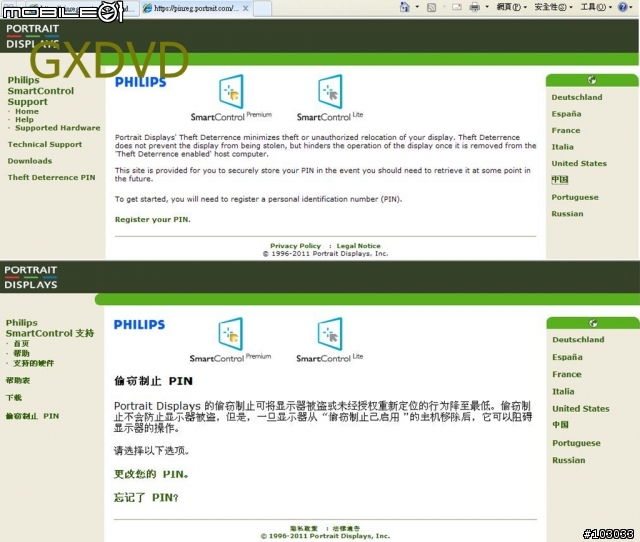Choose España in English page country list

click(566, 114)
